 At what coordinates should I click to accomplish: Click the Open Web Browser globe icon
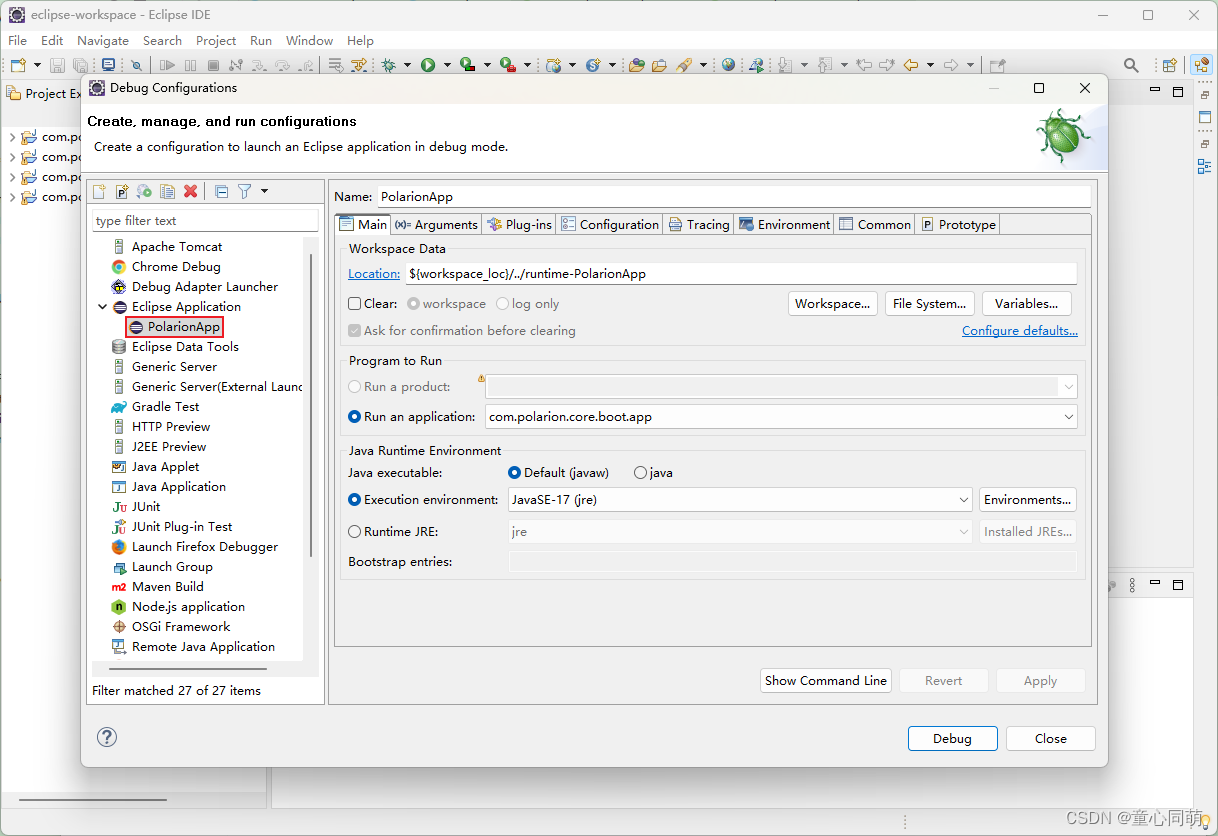[x=728, y=65]
